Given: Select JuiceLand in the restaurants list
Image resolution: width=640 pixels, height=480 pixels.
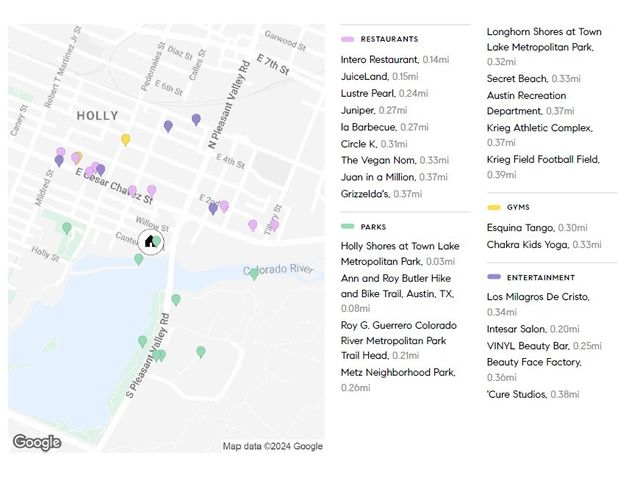Looking at the screenshot, I should [380, 76].
